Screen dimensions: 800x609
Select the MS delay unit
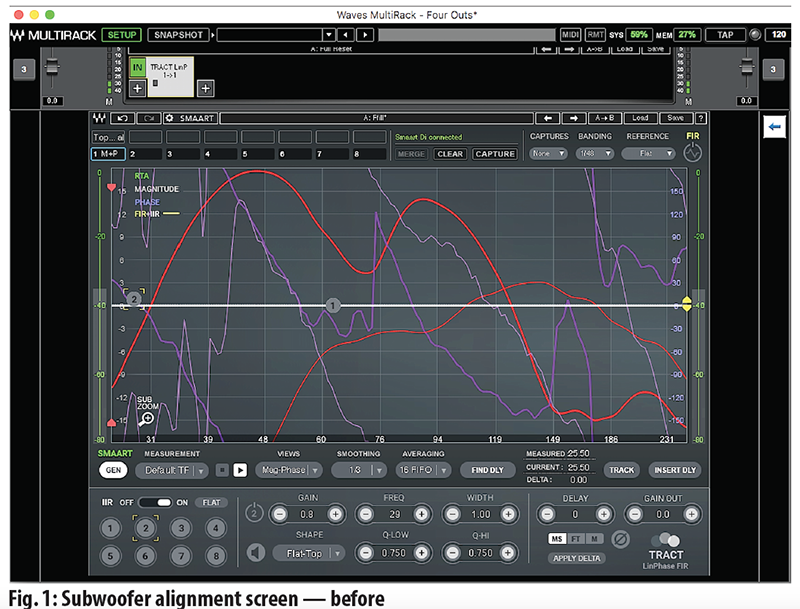pyautogui.click(x=557, y=539)
